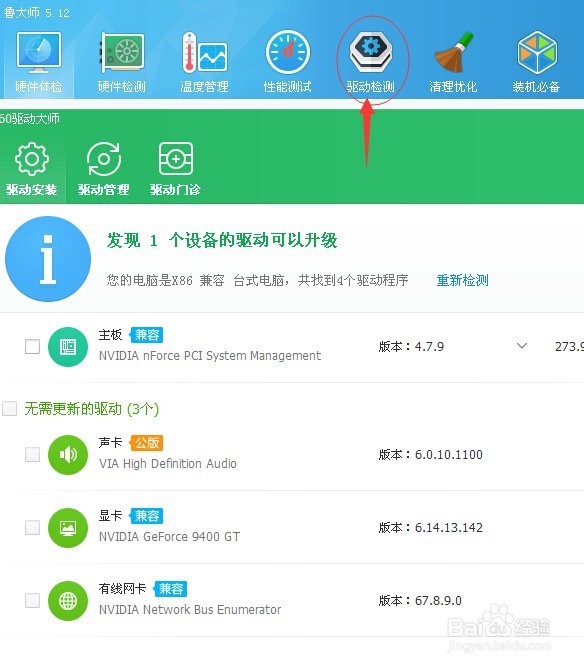This screenshot has height=666, width=584.
Task: Click the text NVIDIA GeForce 9400 GT
Action: coord(169,536)
